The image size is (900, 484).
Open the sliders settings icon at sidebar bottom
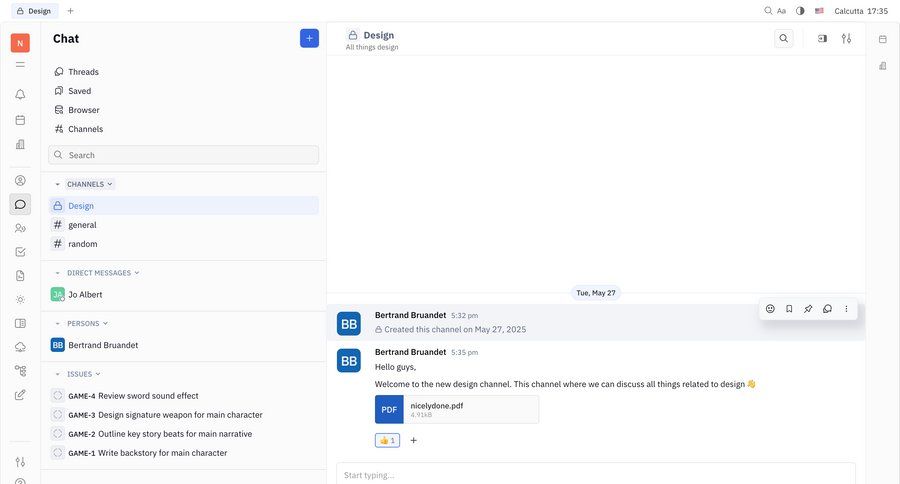click(x=20, y=462)
